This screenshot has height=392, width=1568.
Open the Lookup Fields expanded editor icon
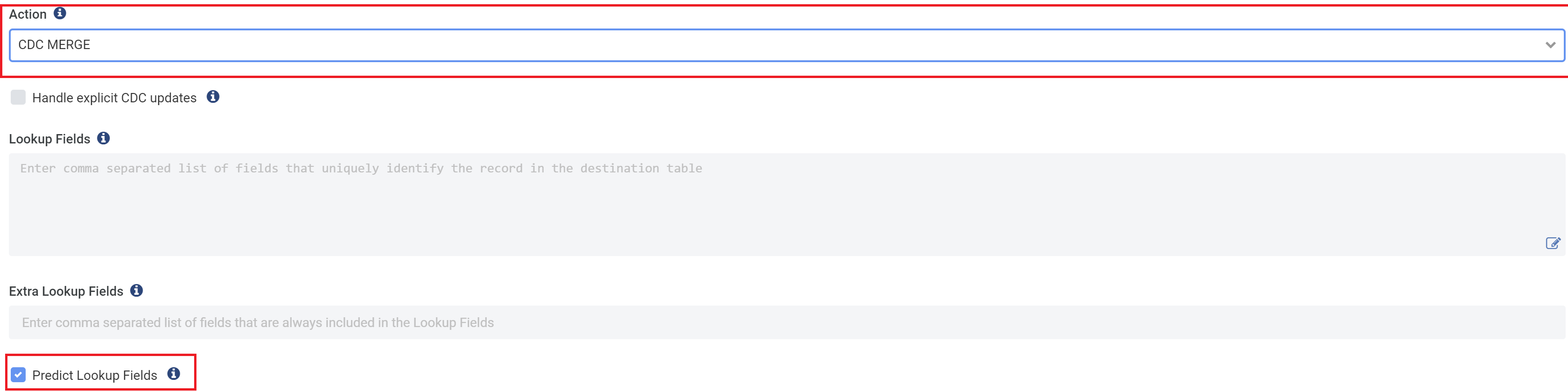tap(1553, 243)
